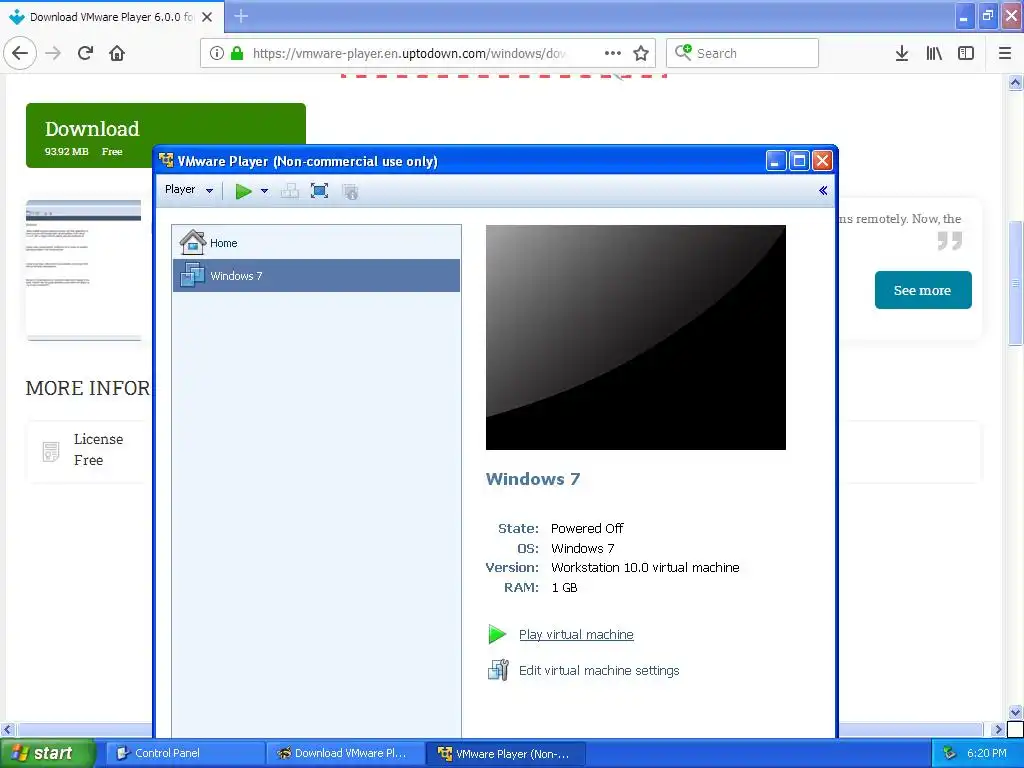1024x768 pixels.
Task: Click the horizontal scrollbar left arrow
Action: coord(7,729)
